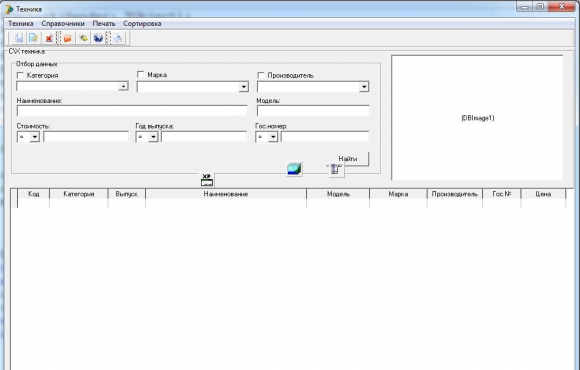Open the Справочники menu
Screen dimensions: 580x370
[63, 24]
